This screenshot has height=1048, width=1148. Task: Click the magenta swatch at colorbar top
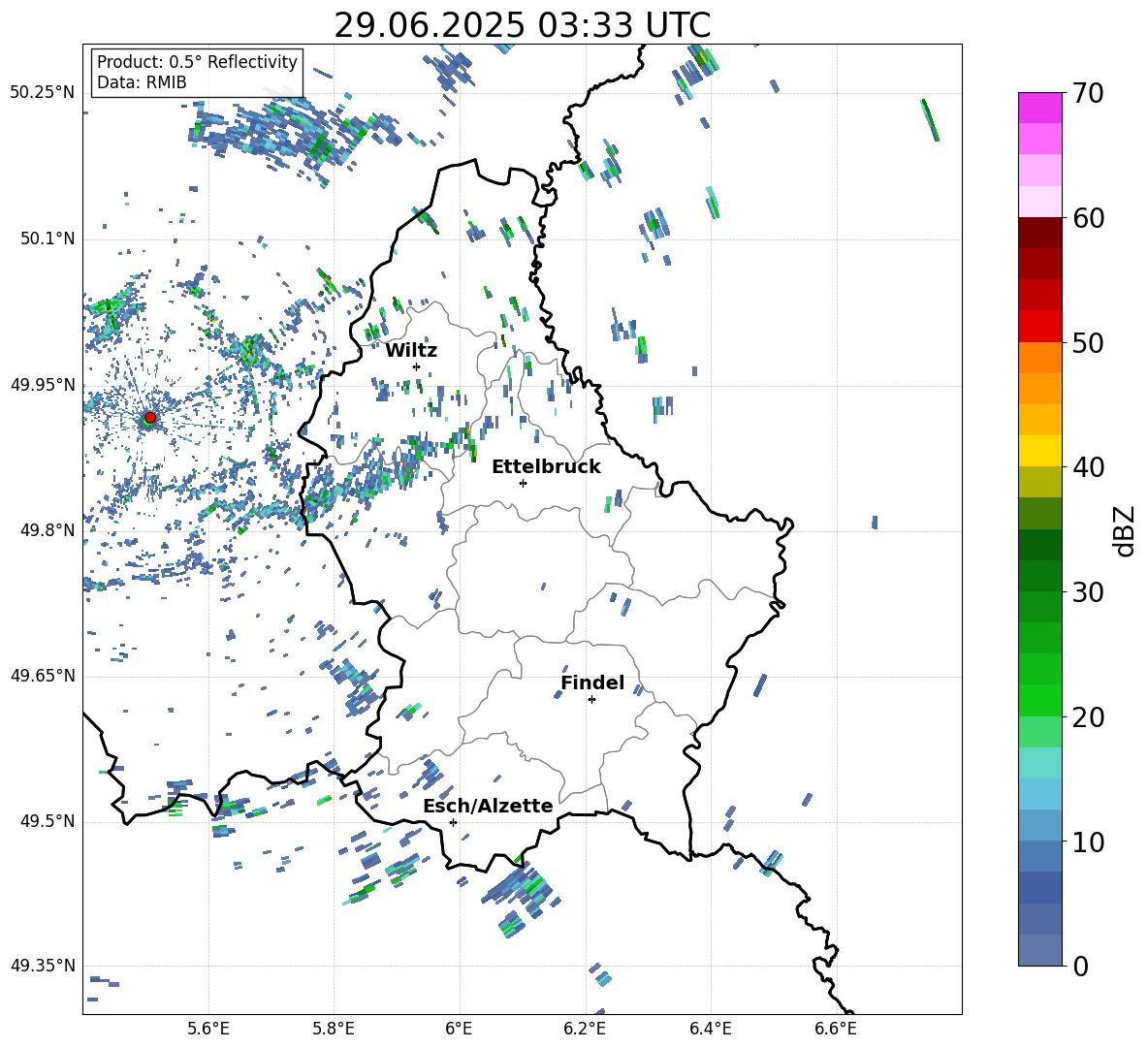point(1039,108)
